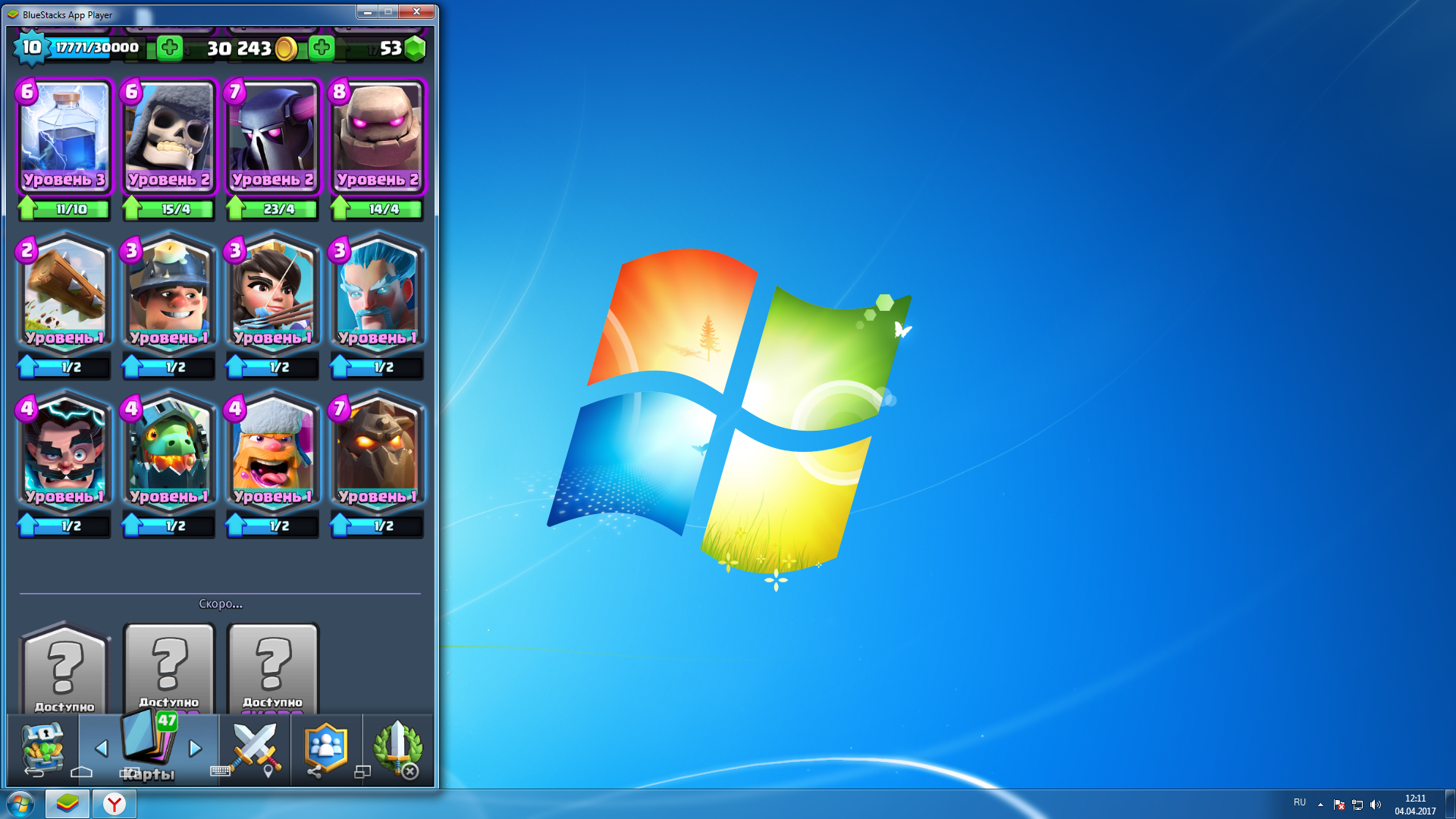Click the 17771/30000 experience bar
The width and height of the screenshot is (1456, 819).
[x=97, y=48]
